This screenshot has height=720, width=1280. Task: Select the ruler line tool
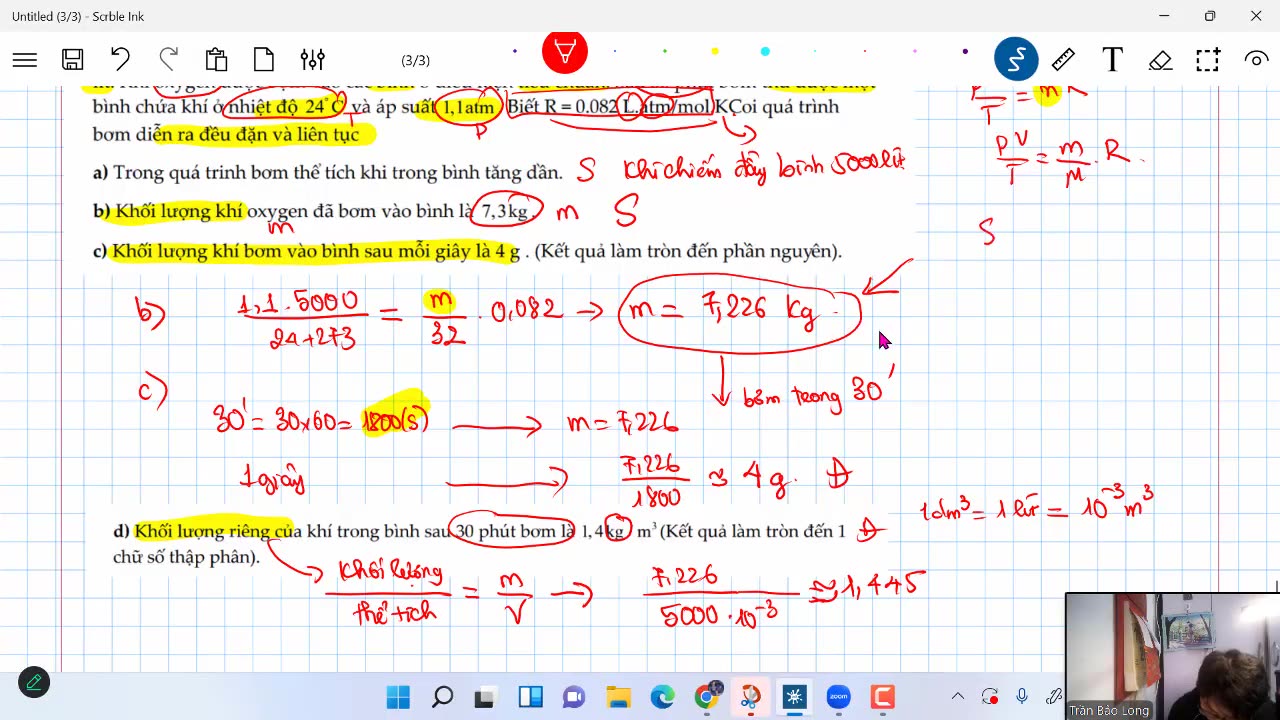point(1064,60)
